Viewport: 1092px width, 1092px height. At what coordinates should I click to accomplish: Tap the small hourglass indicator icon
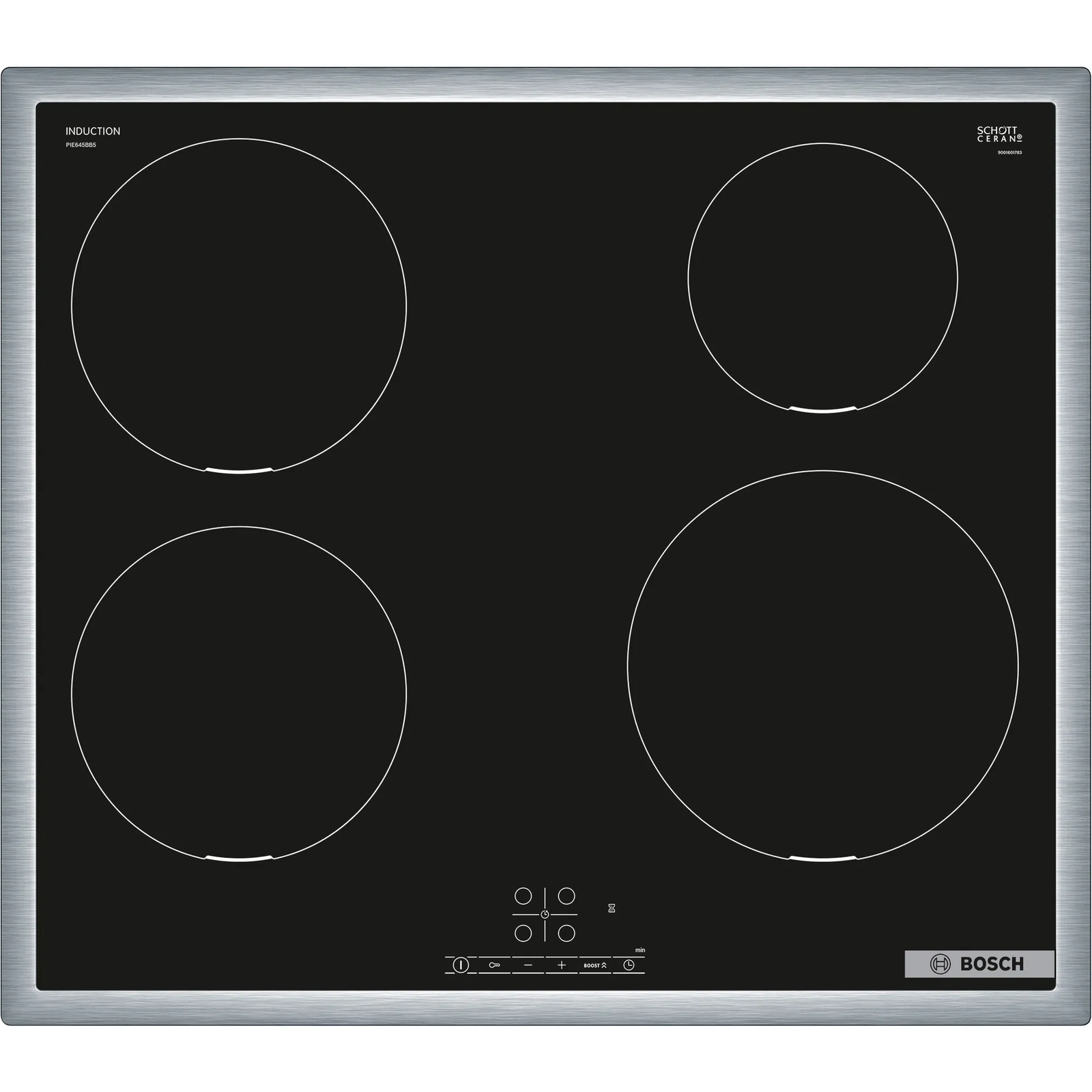click(612, 908)
